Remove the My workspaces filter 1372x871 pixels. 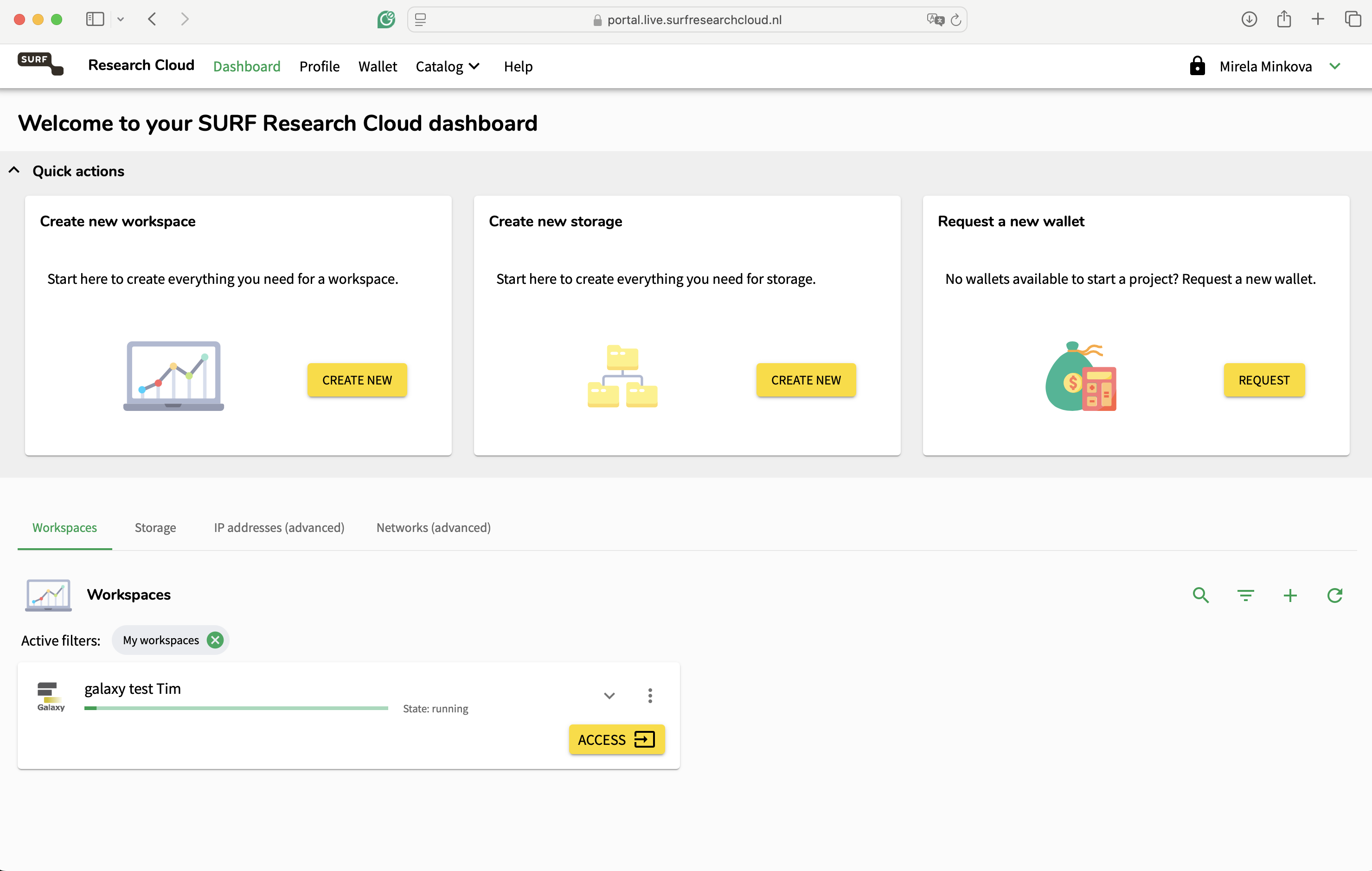pyautogui.click(x=215, y=640)
